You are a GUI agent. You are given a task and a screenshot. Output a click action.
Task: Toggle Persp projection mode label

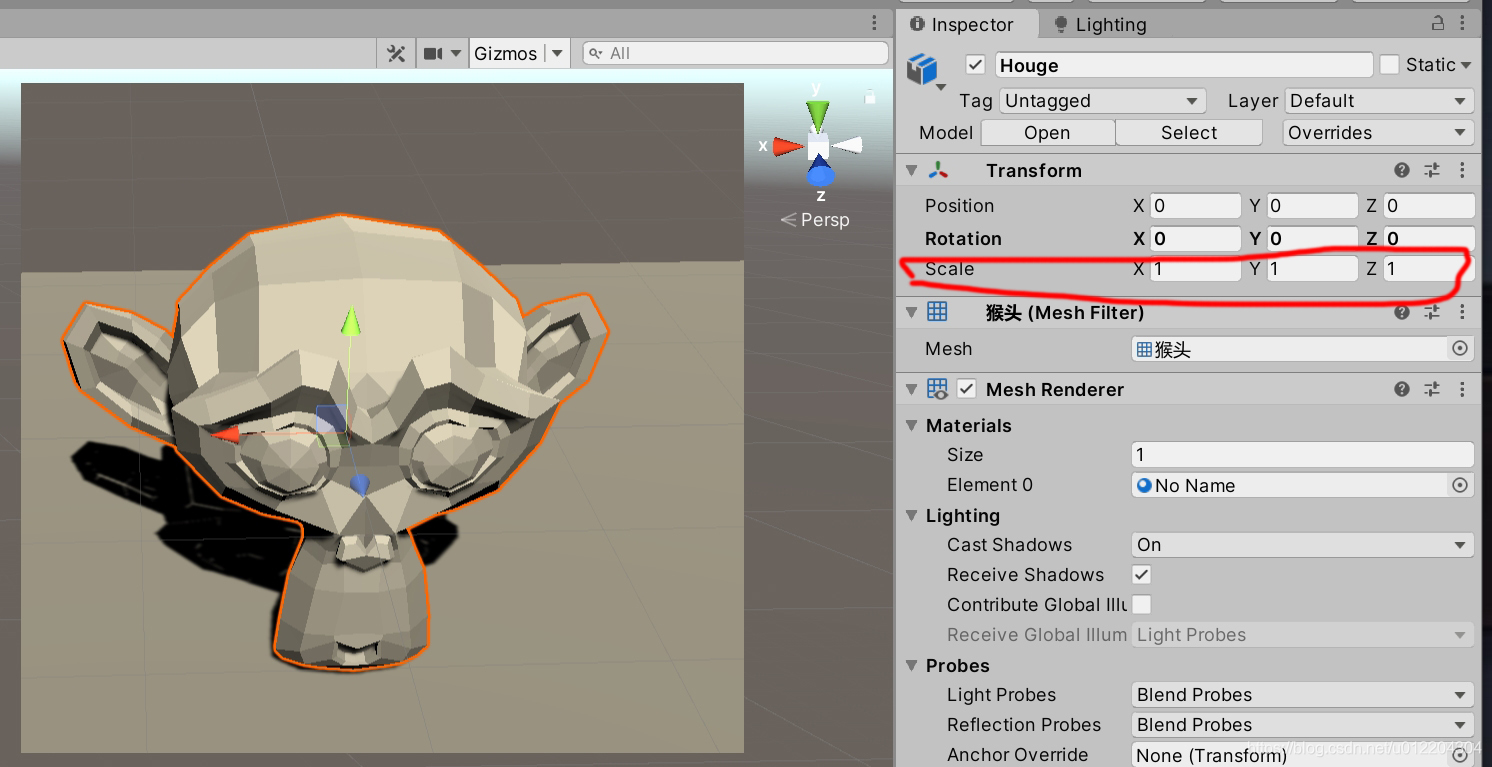pos(815,219)
